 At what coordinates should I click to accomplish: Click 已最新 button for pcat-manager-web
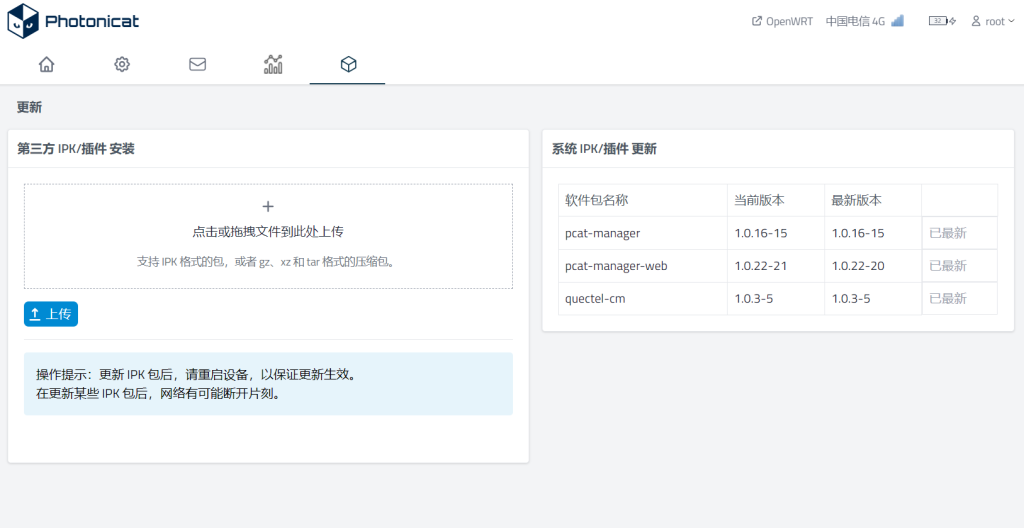947,266
